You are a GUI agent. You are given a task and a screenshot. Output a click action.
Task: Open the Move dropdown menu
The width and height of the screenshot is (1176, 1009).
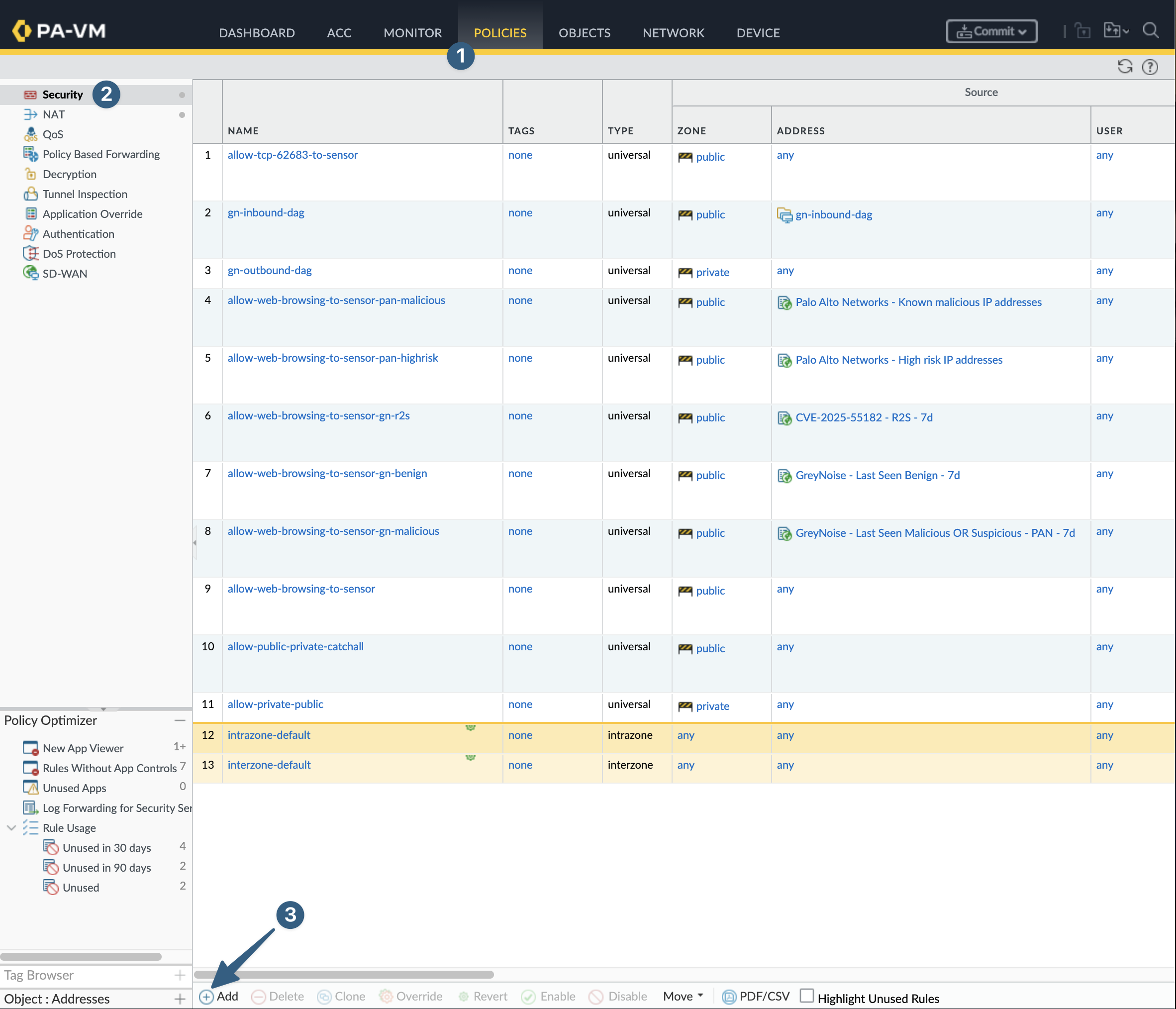683,997
